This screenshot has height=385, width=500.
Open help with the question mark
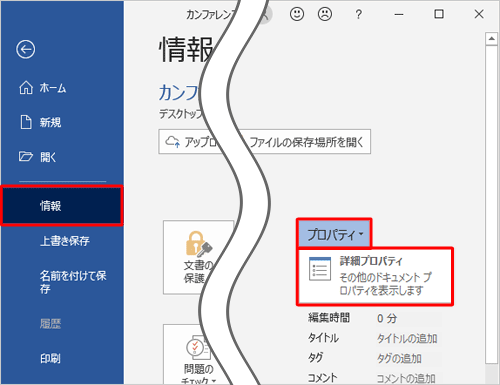(x=358, y=14)
